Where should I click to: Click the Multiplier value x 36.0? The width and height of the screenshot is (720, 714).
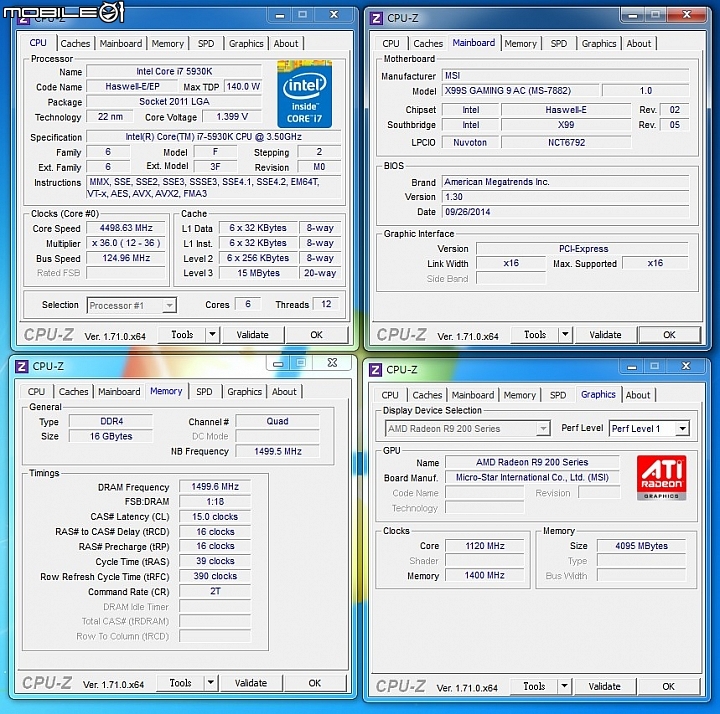click(126, 243)
